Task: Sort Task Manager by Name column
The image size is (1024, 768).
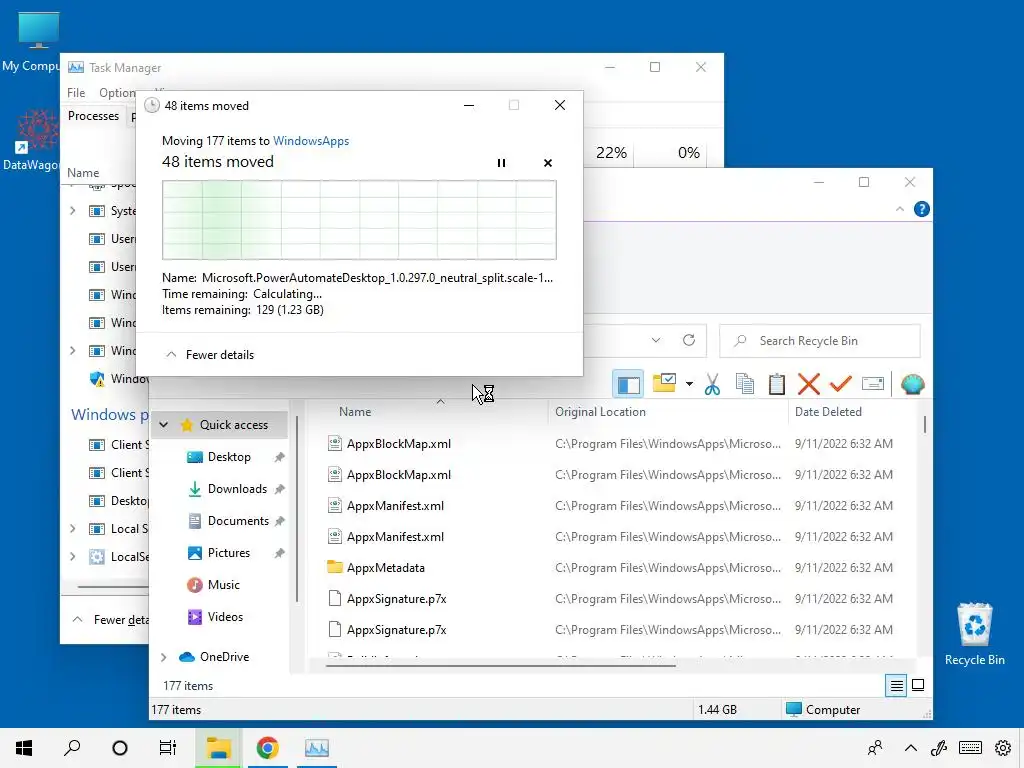Action: pos(83,173)
